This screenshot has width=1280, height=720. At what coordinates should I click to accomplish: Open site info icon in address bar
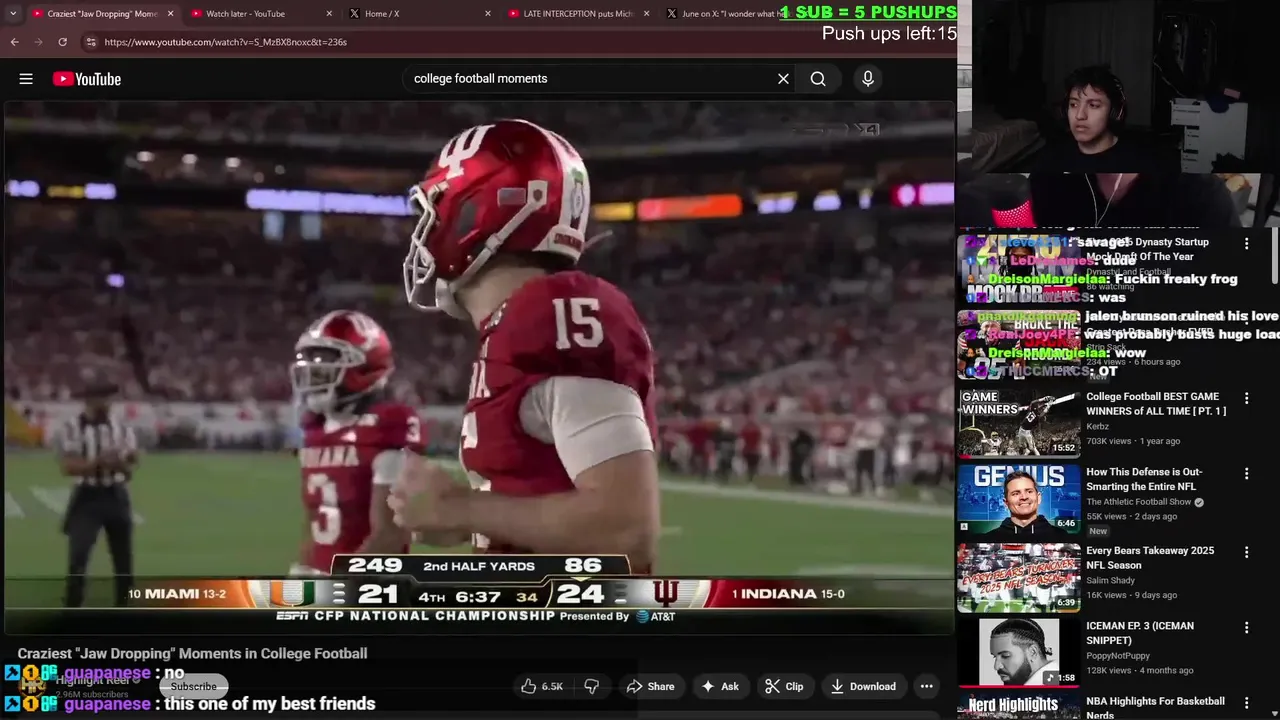click(x=91, y=42)
